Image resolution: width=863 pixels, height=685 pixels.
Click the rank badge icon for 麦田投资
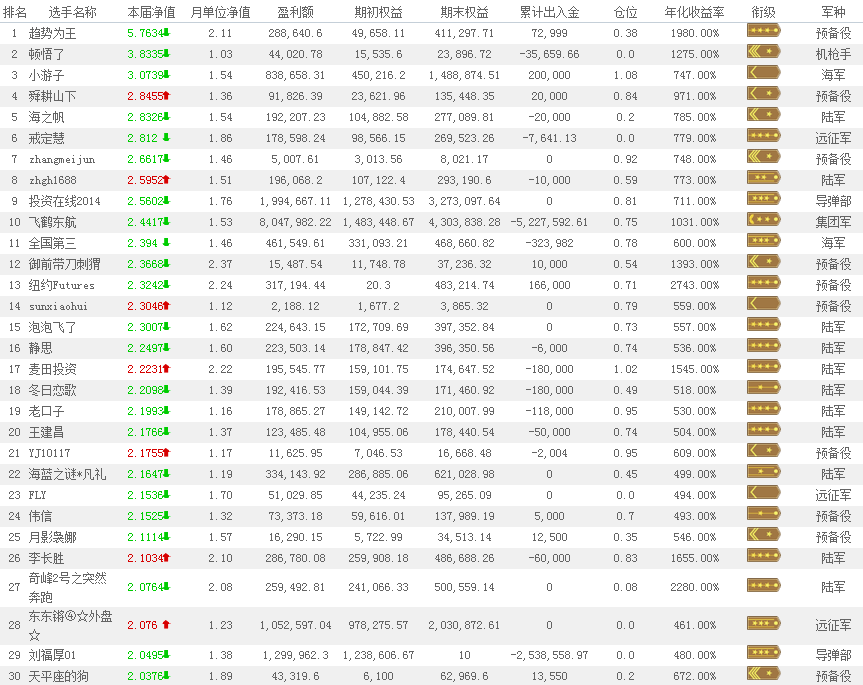click(x=763, y=366)
